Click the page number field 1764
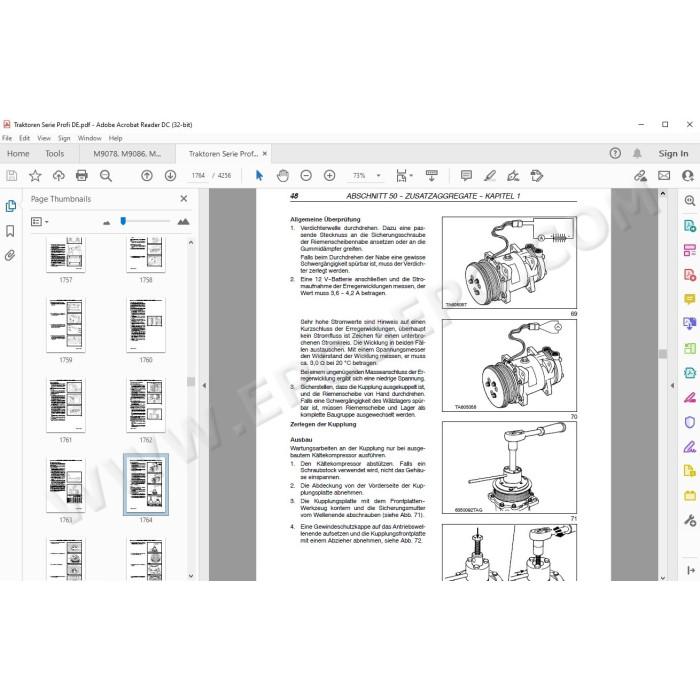This screenshot has height=700, width=700. pos(198,176)
